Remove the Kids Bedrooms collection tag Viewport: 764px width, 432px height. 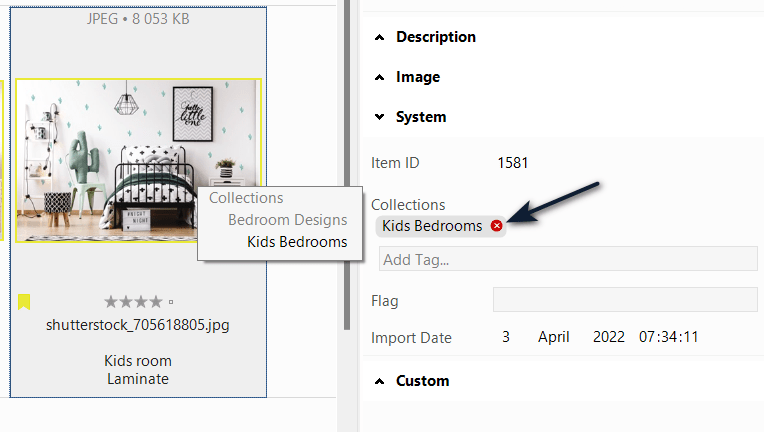(497, 226)
